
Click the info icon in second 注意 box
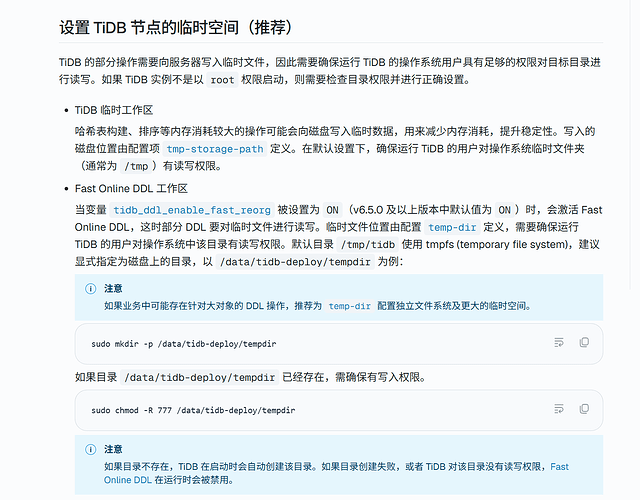90,449
